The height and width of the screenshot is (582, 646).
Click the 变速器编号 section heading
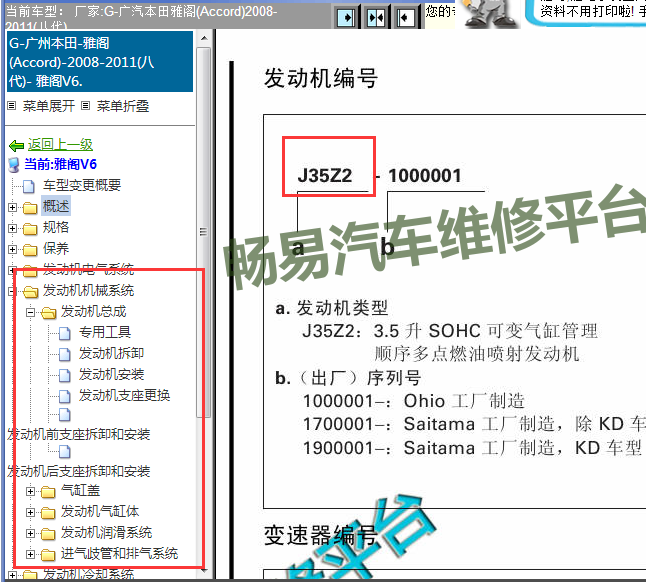point(321,535)
